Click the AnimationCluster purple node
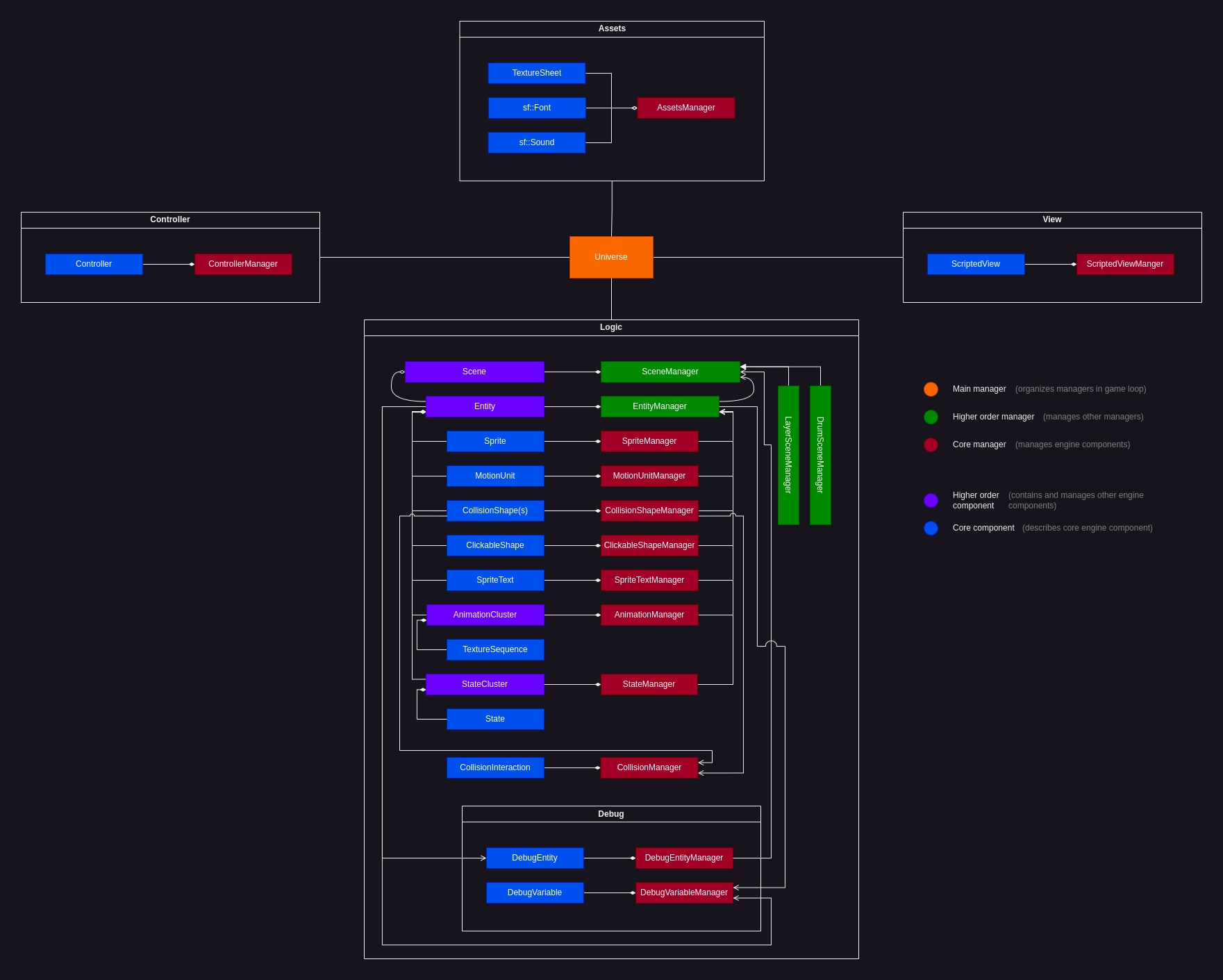Image resolution: width=1223 pixels, height=980 pixels. tap(484, 615)
